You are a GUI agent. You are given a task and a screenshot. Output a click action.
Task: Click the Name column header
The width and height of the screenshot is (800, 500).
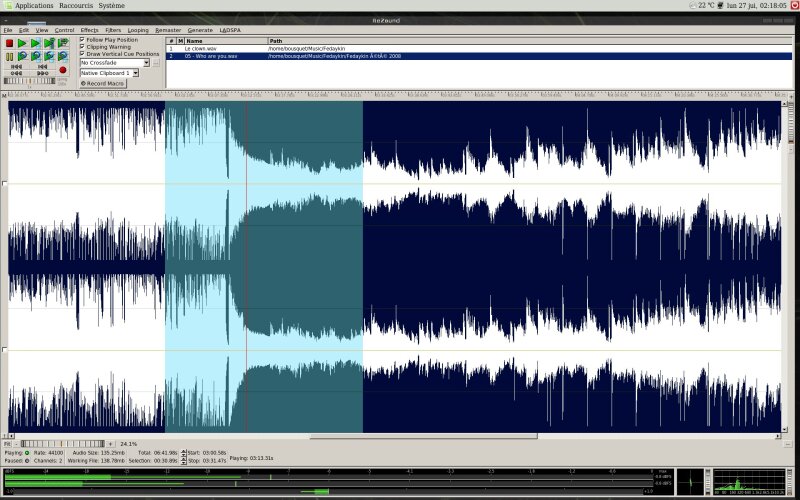point(226,41)
